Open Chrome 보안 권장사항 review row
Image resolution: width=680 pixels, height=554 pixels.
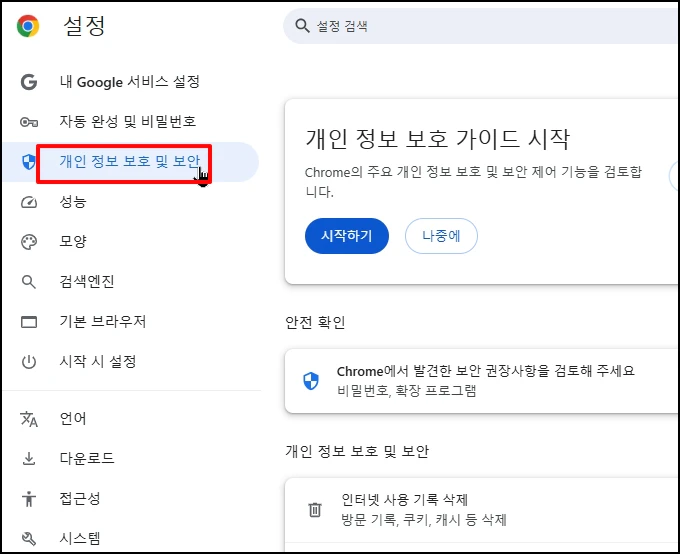coord(482,381)
